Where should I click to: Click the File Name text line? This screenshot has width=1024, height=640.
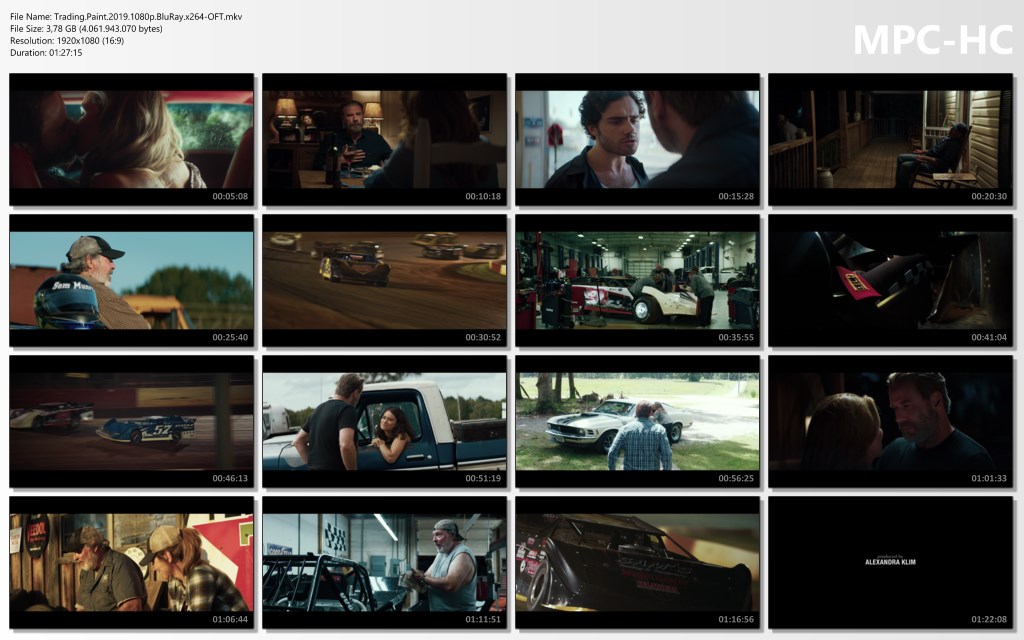(x=126, y=17)
